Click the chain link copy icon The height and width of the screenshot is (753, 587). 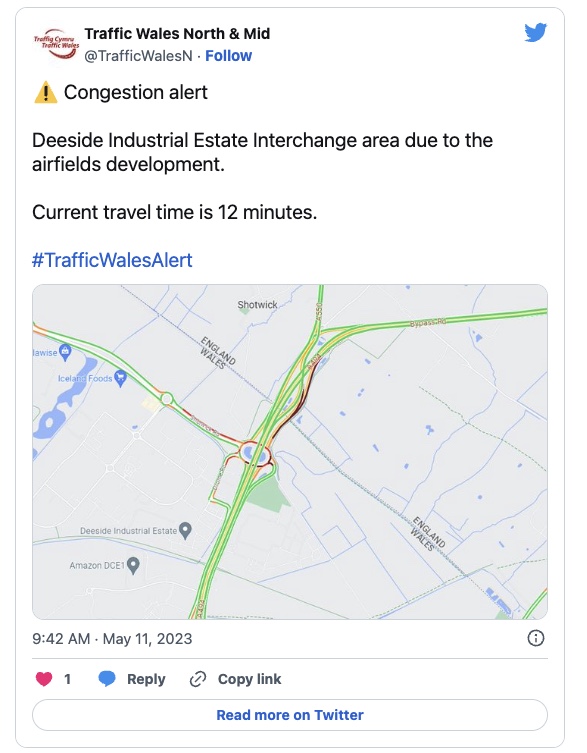(198, 679)
